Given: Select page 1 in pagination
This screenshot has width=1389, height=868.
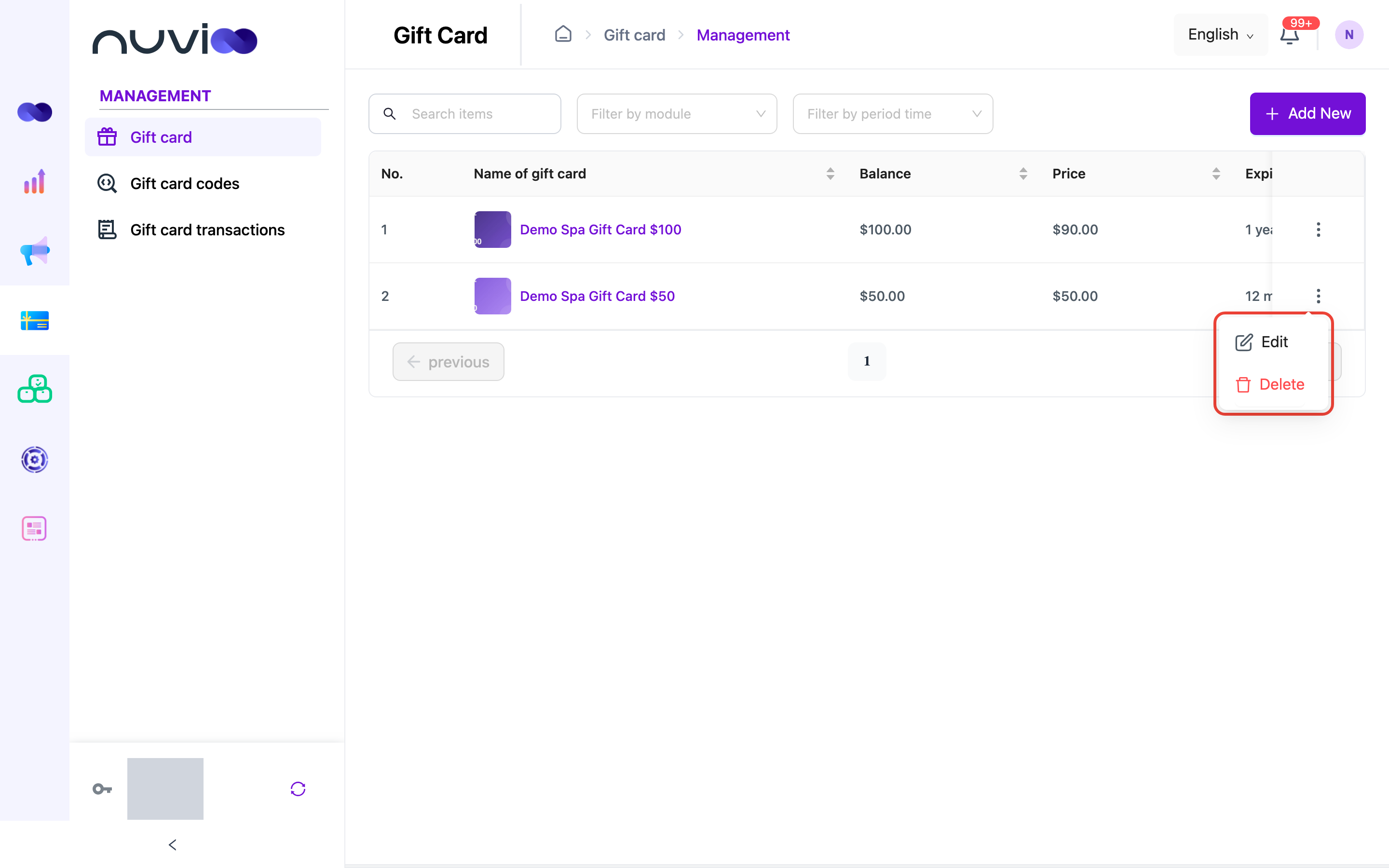Looking at the screenshot, I should (x=867, y=361).
